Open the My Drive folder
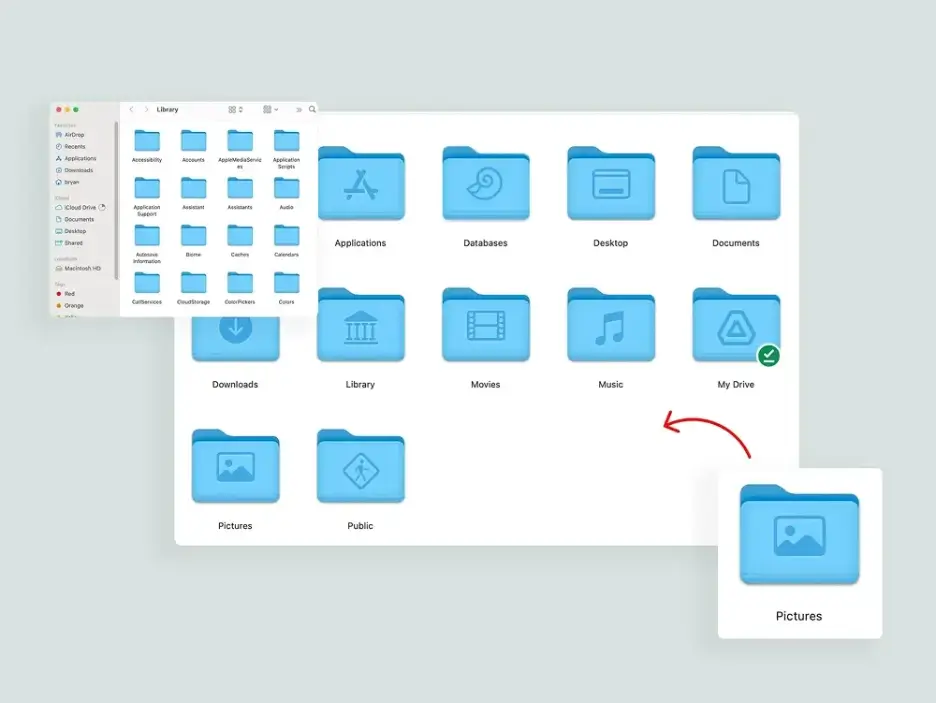The height and width of the screenshot is (703, 936). (736, 325)
